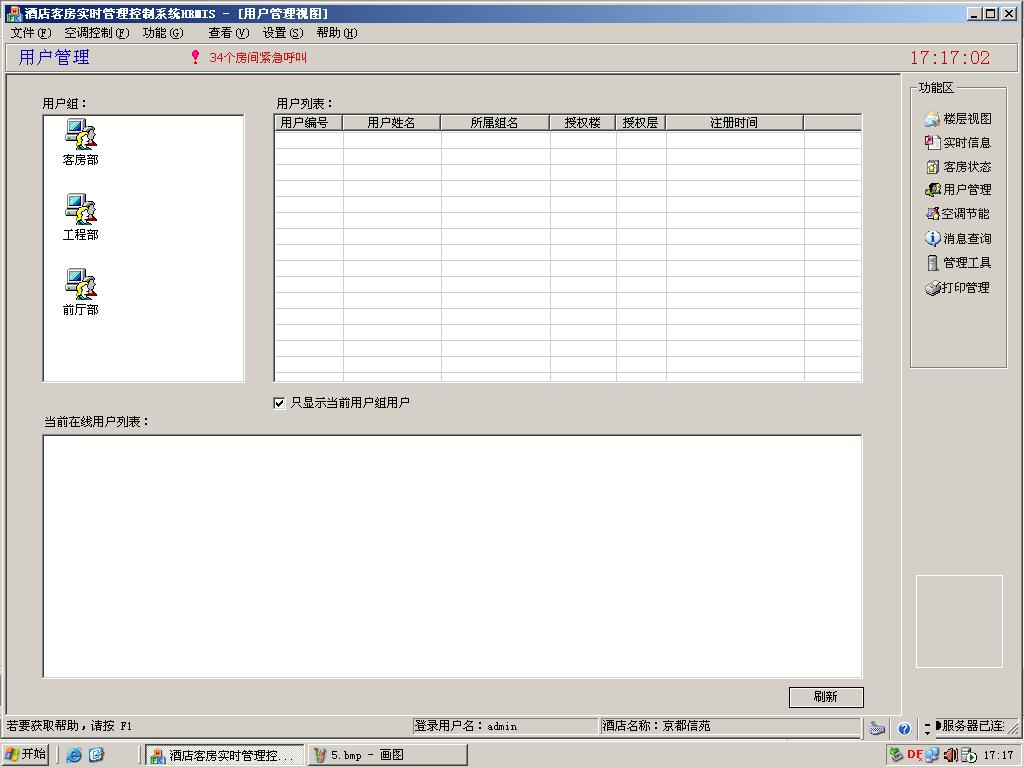Click the 注册时间 column header
The image size is (1024, 768).
click(x=734, y=123)
